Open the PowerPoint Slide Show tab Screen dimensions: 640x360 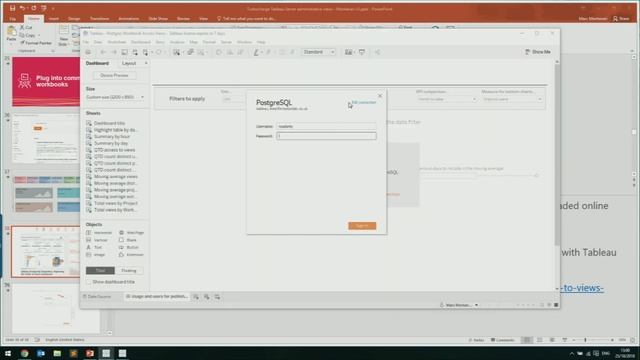(x=158, y=19)
